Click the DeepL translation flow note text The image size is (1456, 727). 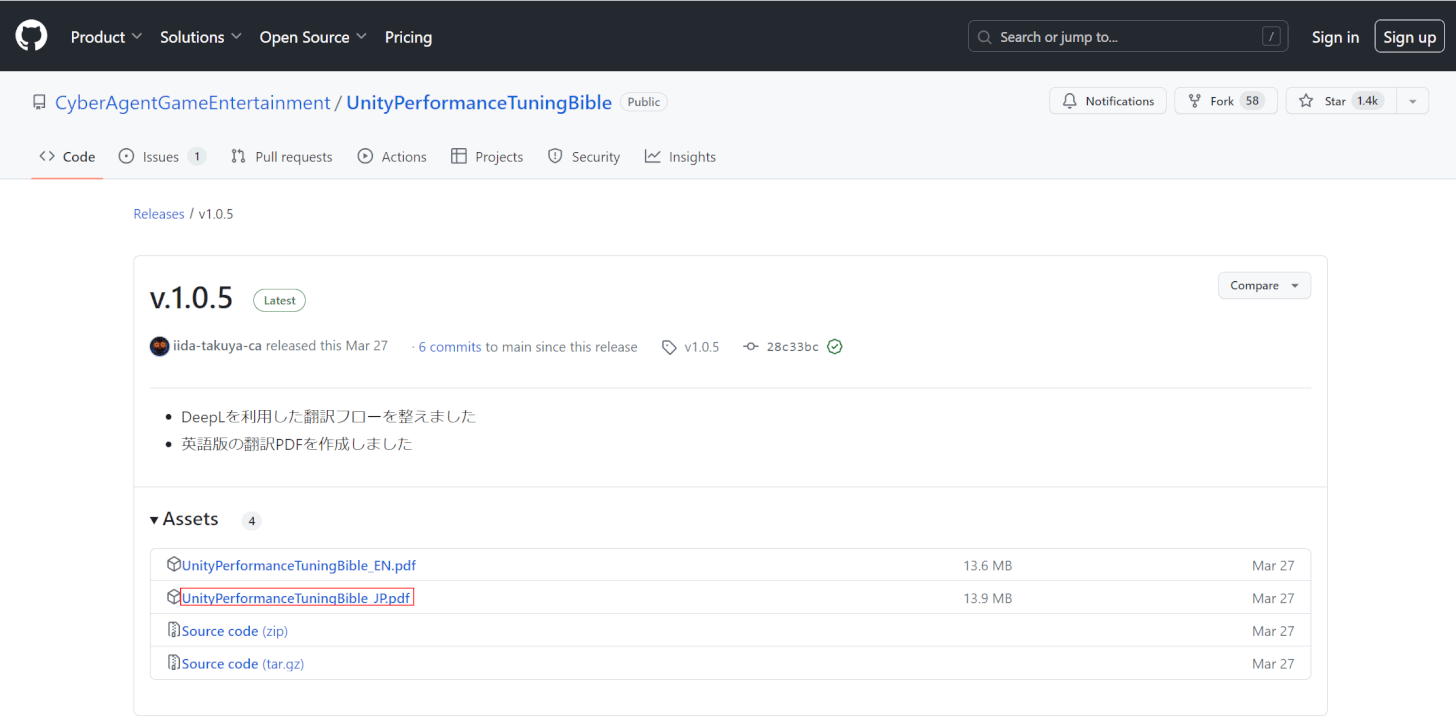click(329, 416)
